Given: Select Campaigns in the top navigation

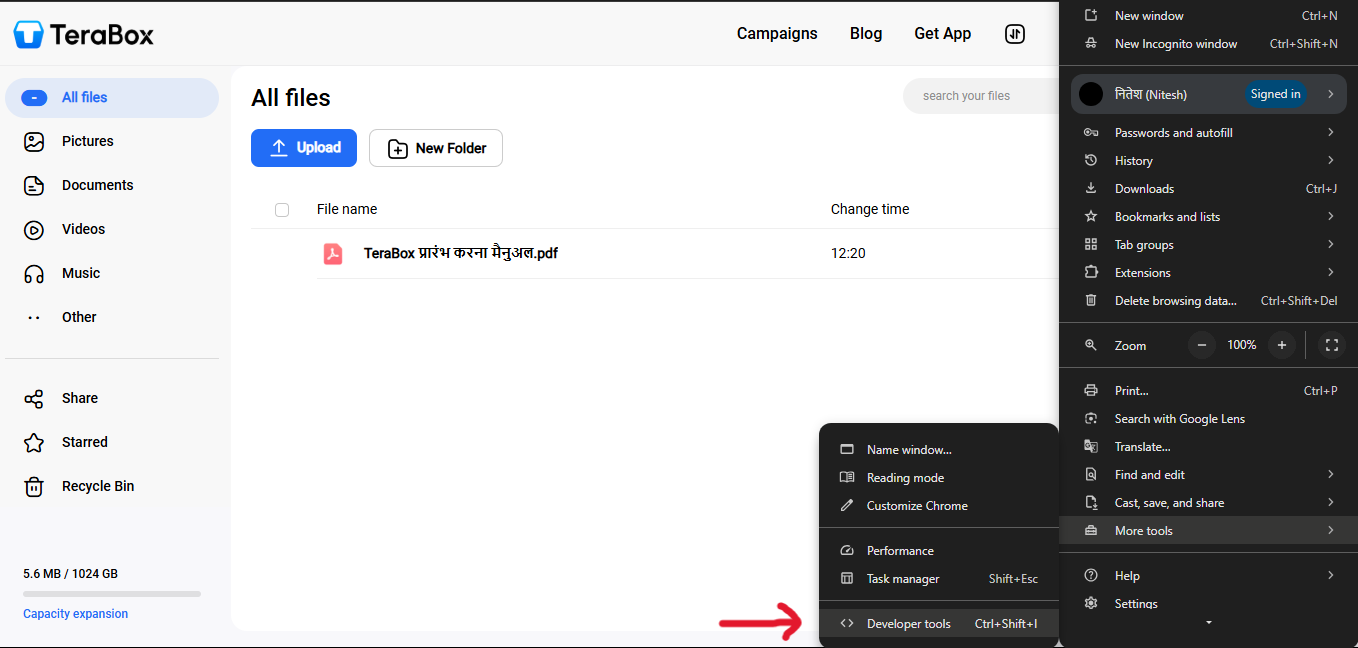Looking at the screenshot, I should pos(777,33).
